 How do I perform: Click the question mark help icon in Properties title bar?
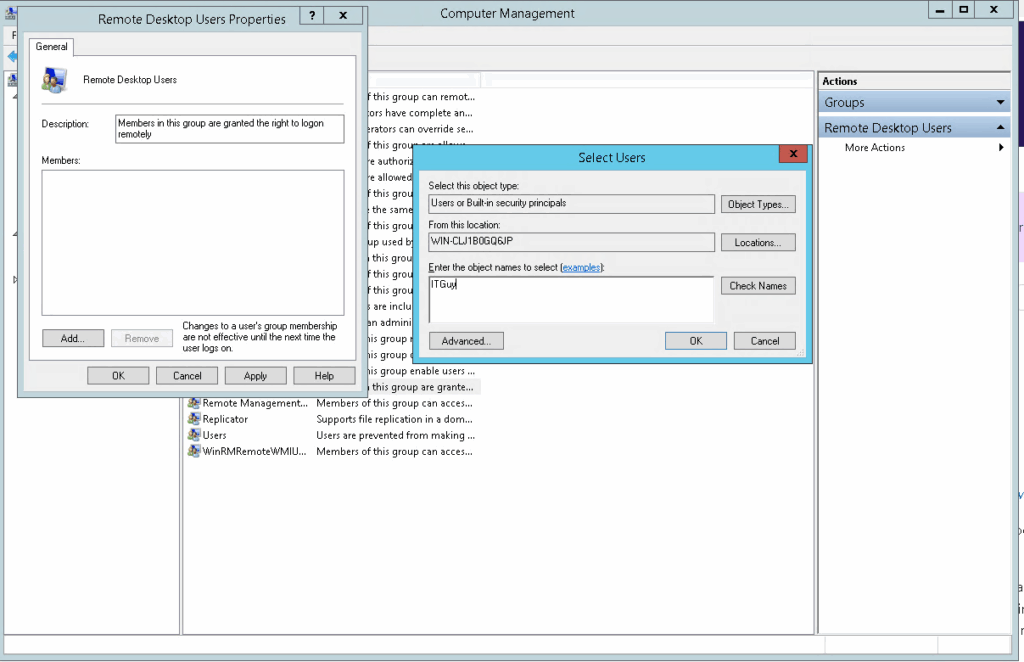(x=312, y=16)
